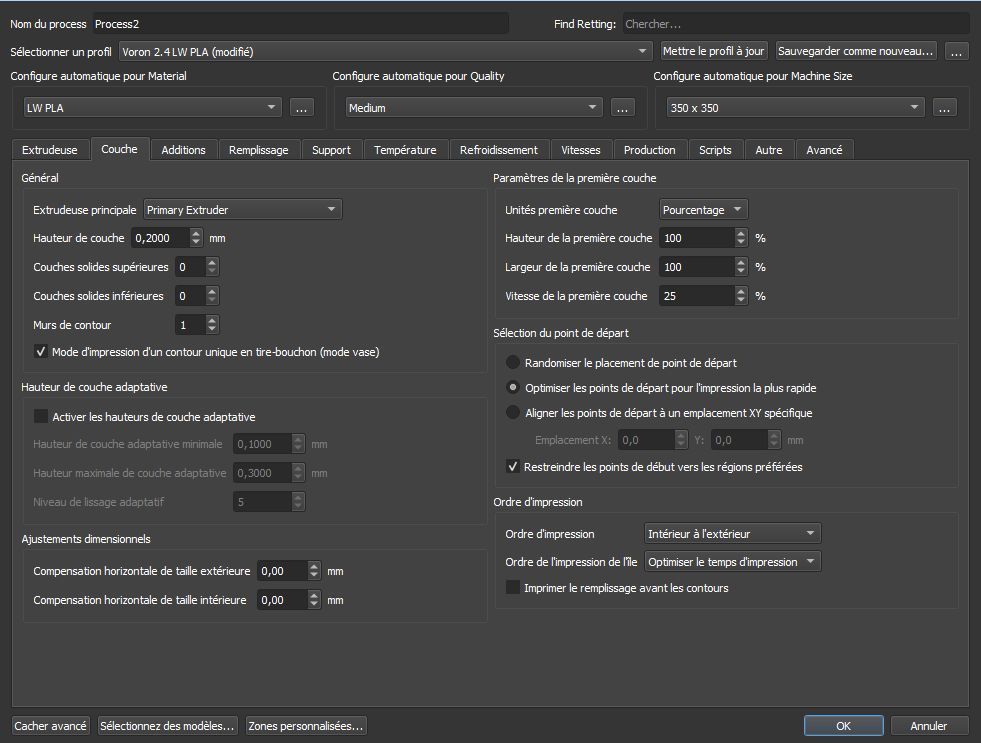Click Sélectionnez des modèles button
The image size is (981, 743).
(x=167, y=725)
